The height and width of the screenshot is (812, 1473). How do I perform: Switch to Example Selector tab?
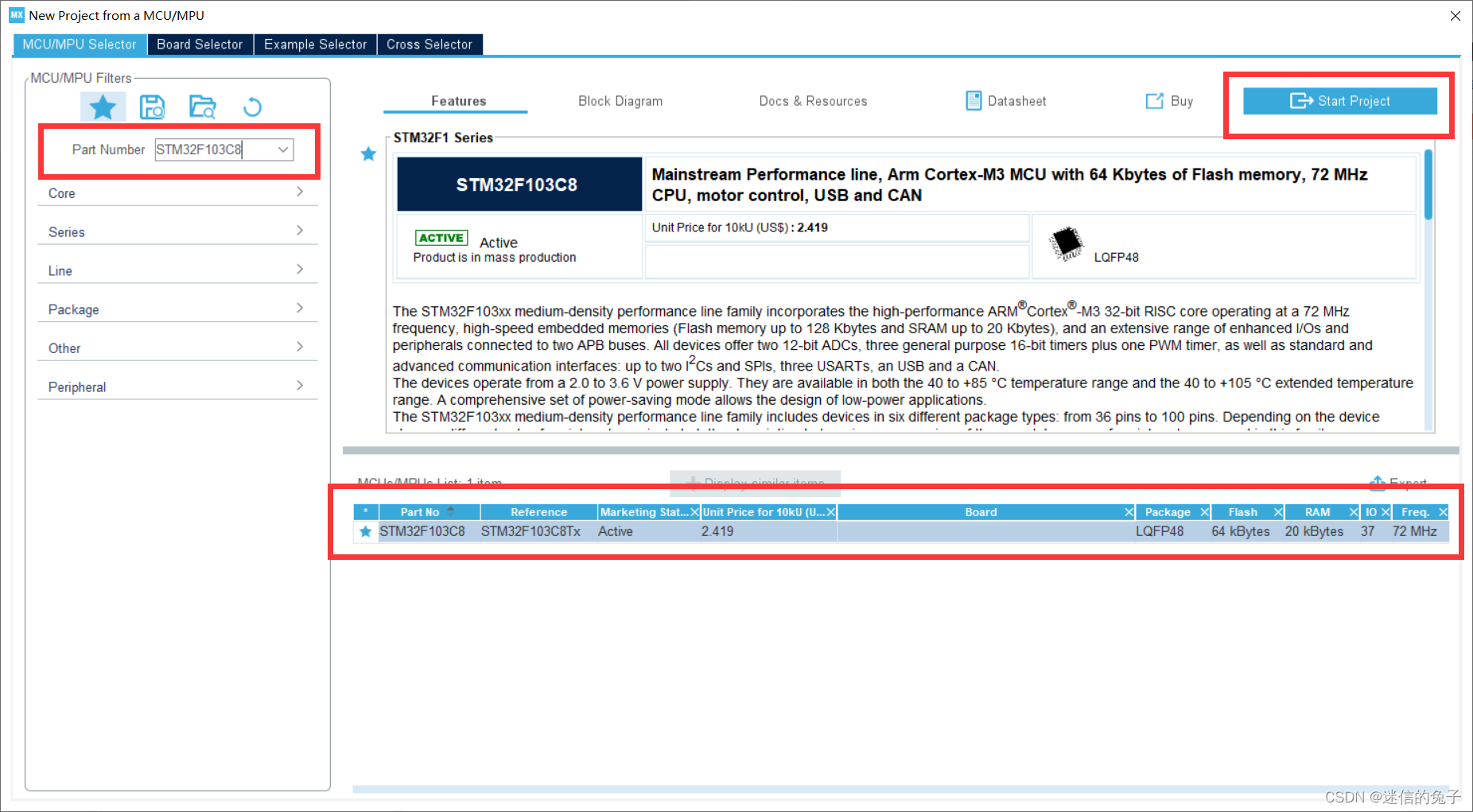click(315, 45)
